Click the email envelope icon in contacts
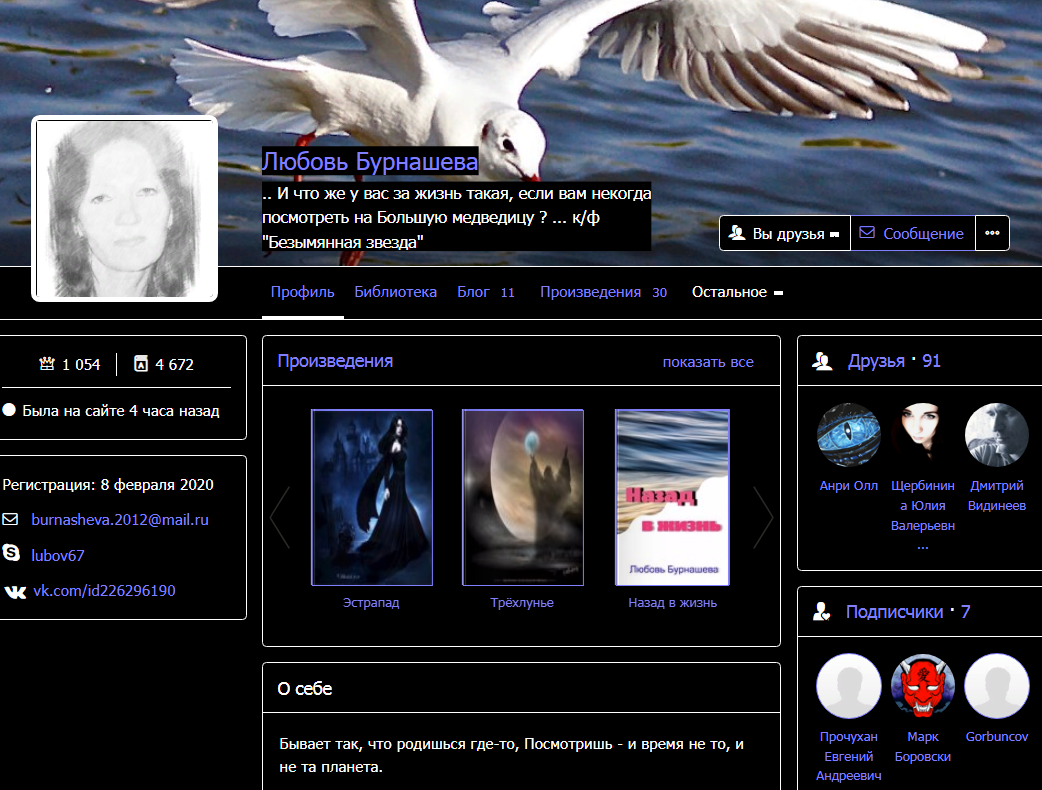 click(11, 519)
